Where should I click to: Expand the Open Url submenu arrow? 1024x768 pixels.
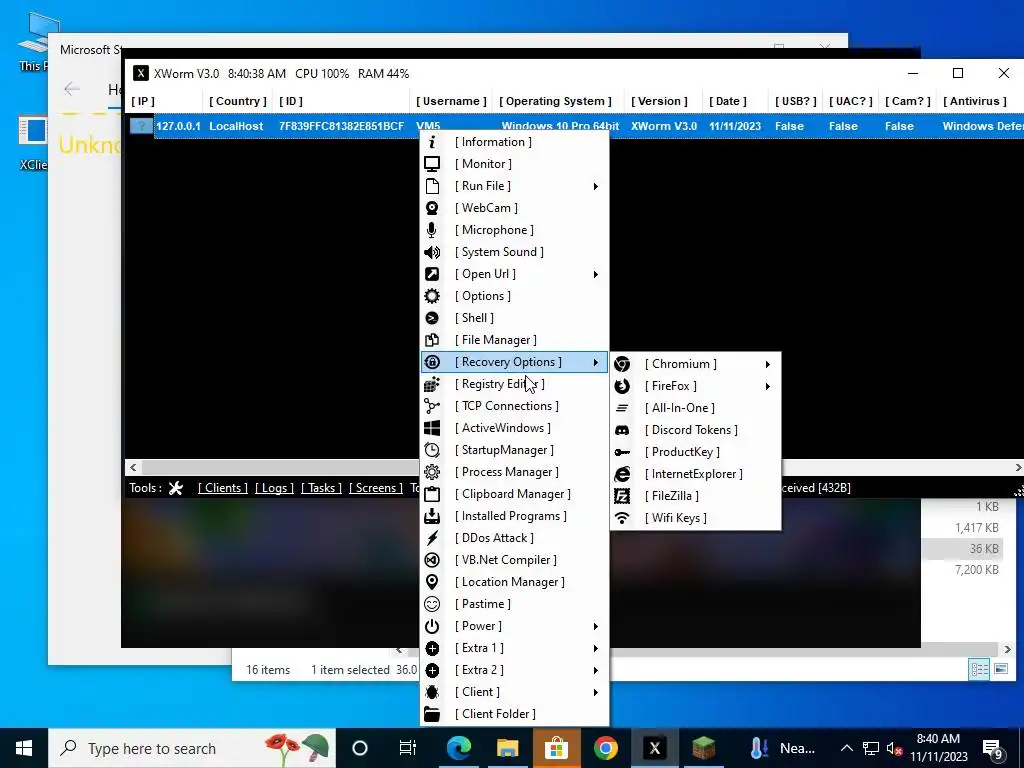596,274
